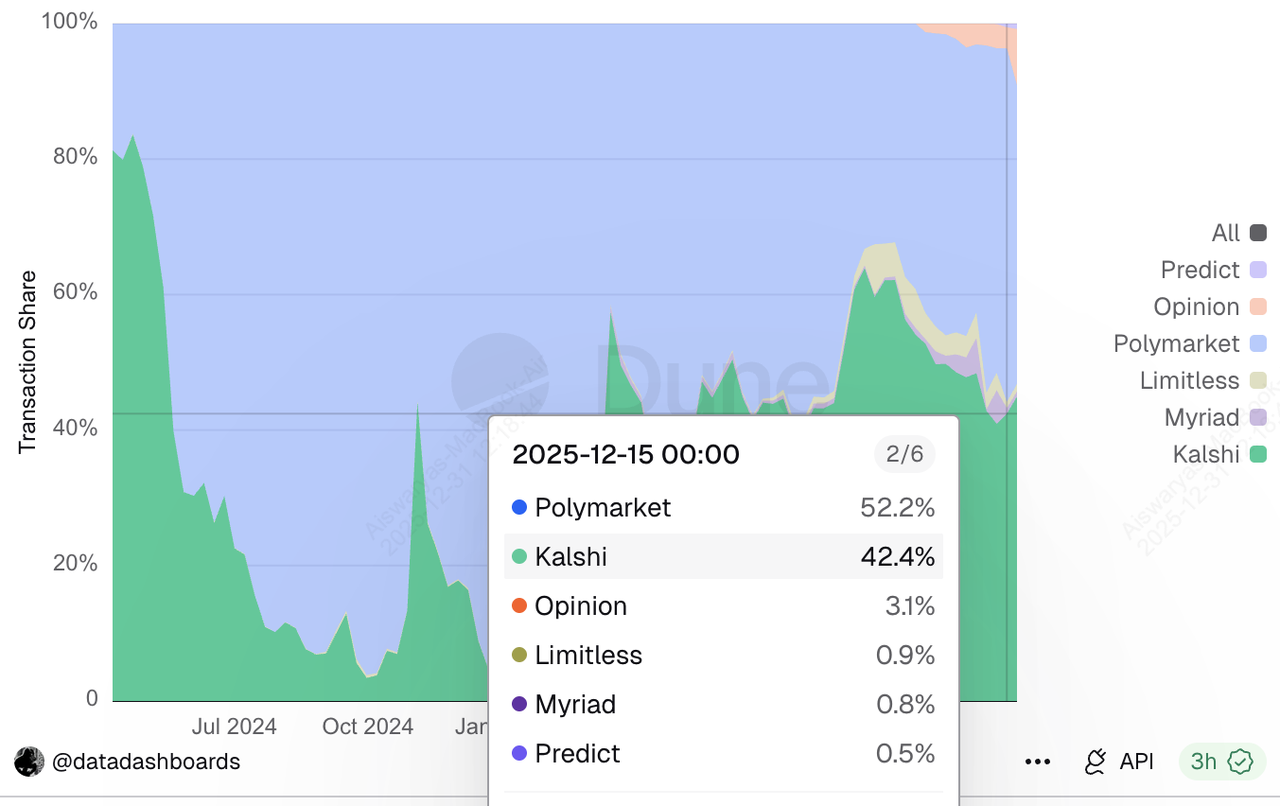The width and height of the screenshot is (1280, 806).
Task: Click the 3h last-refreshed label
Action: pos(1203,762)
